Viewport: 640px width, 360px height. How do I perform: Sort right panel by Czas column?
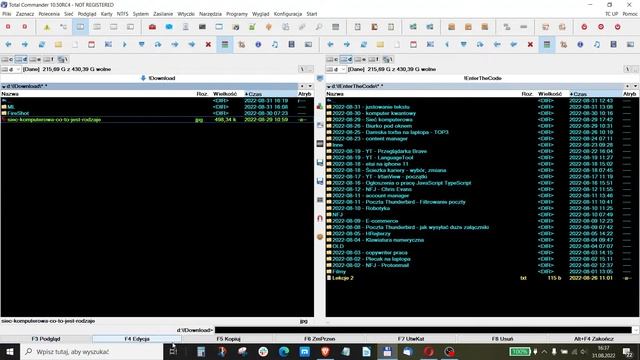(595, 94)
